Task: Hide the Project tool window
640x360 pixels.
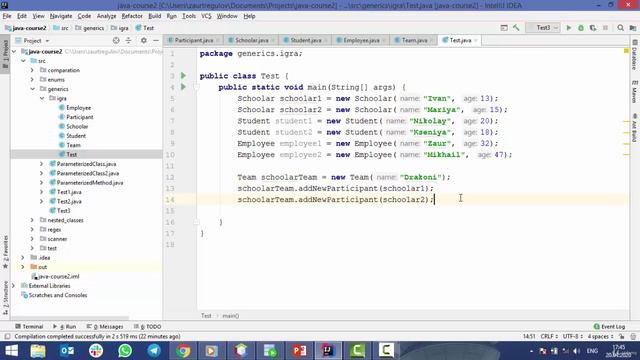Action: point(156,40)
